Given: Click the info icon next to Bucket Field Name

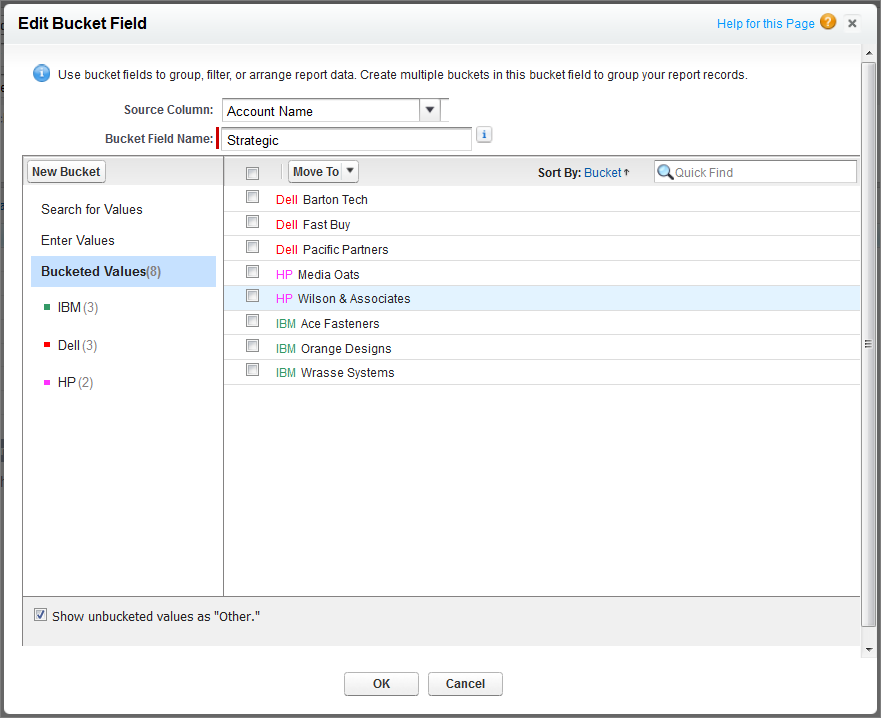Looking at the screenshot, I should click(484, 135).
